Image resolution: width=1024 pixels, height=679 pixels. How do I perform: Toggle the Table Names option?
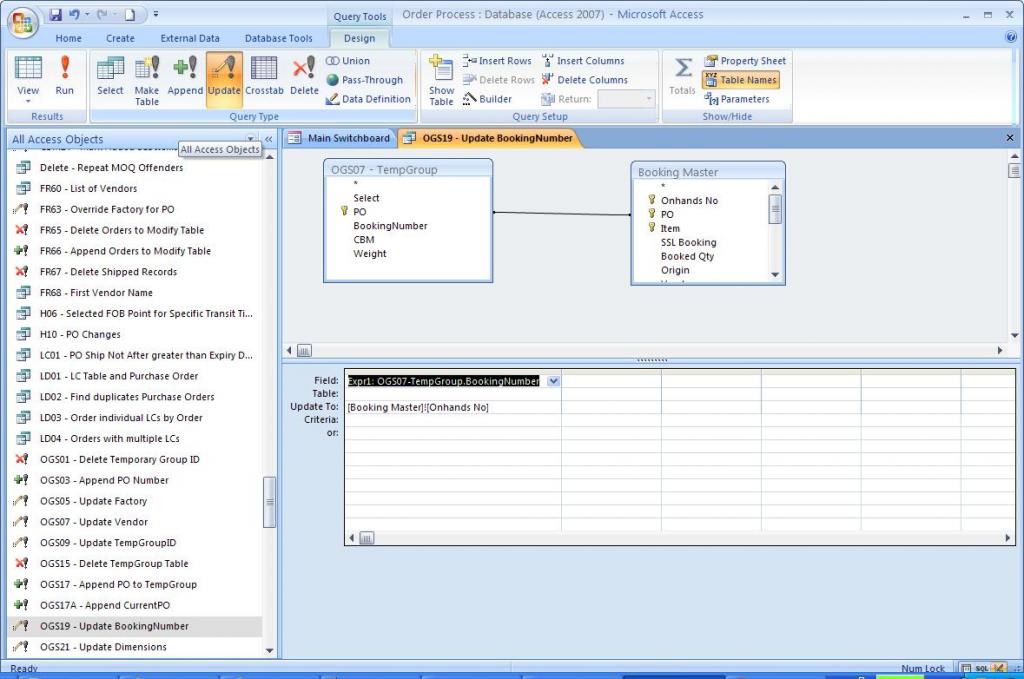pos(740,80)
